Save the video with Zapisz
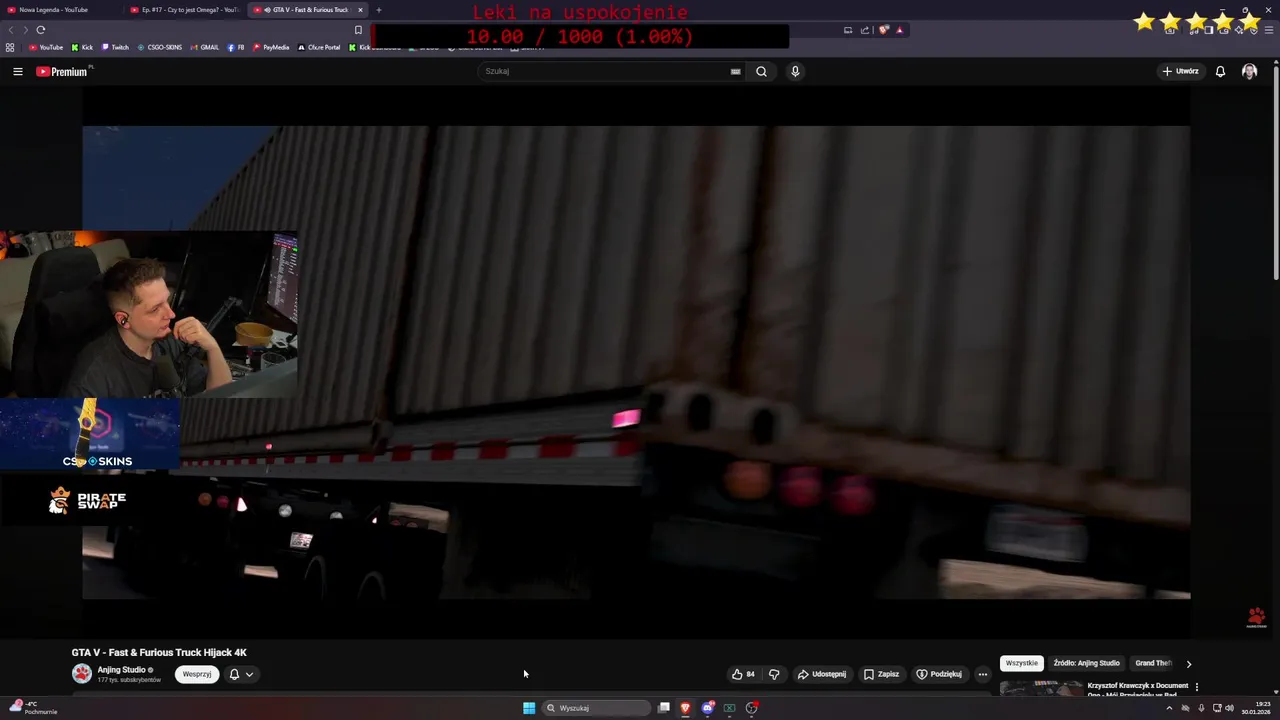 [x=882, y=674]
